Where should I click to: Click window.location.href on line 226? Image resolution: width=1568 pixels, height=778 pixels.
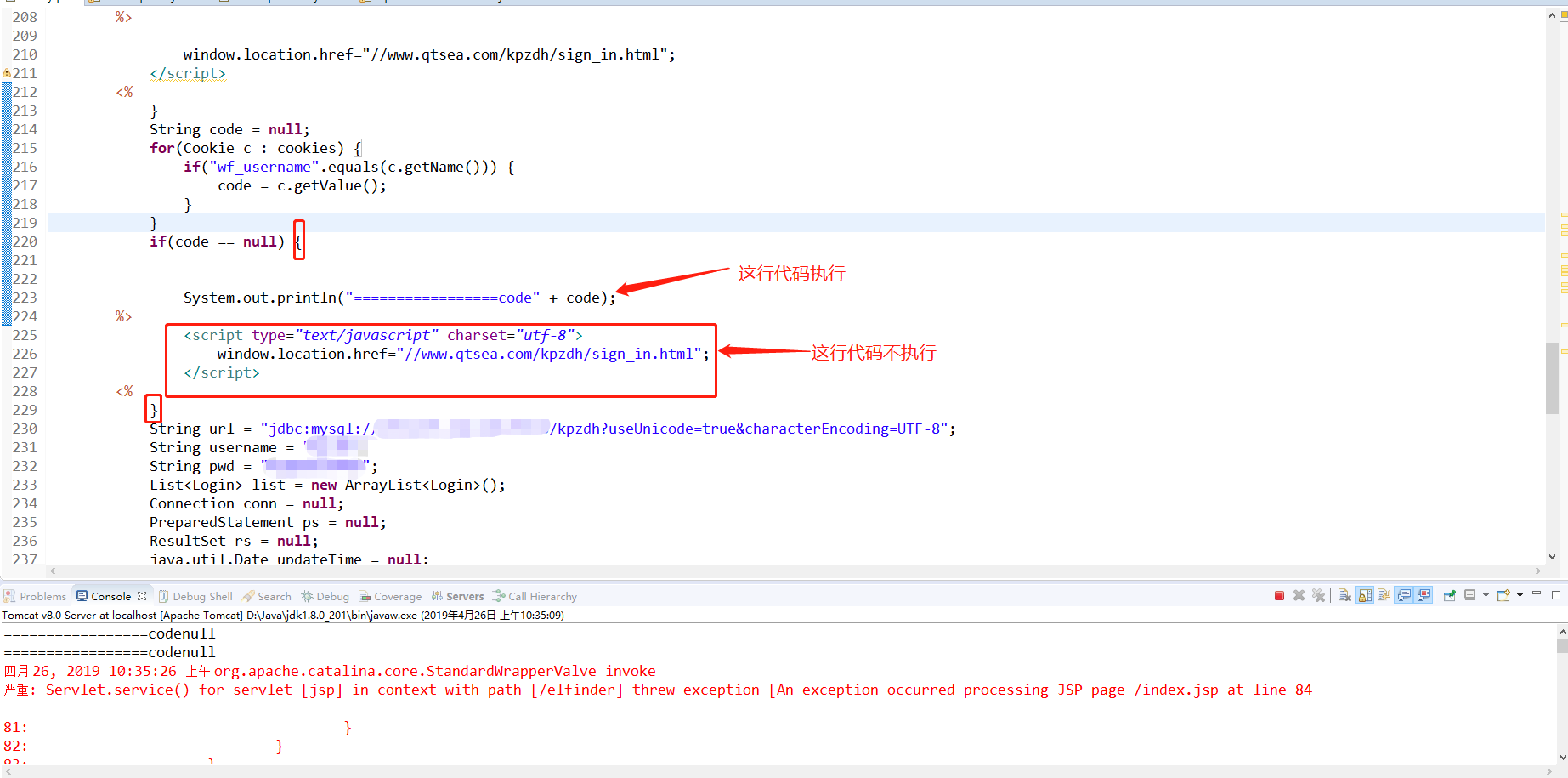[463, 354]
